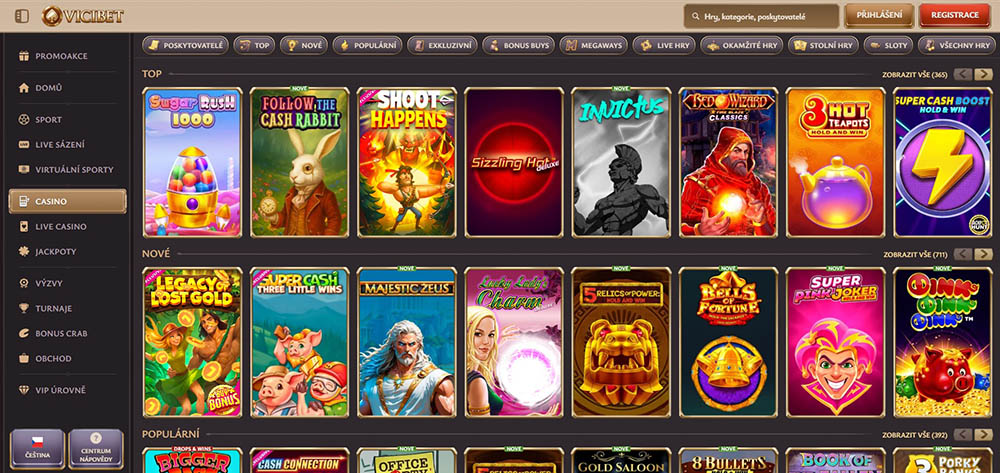
Task: Go to Domů home icon
Action: tap(24, 88)
